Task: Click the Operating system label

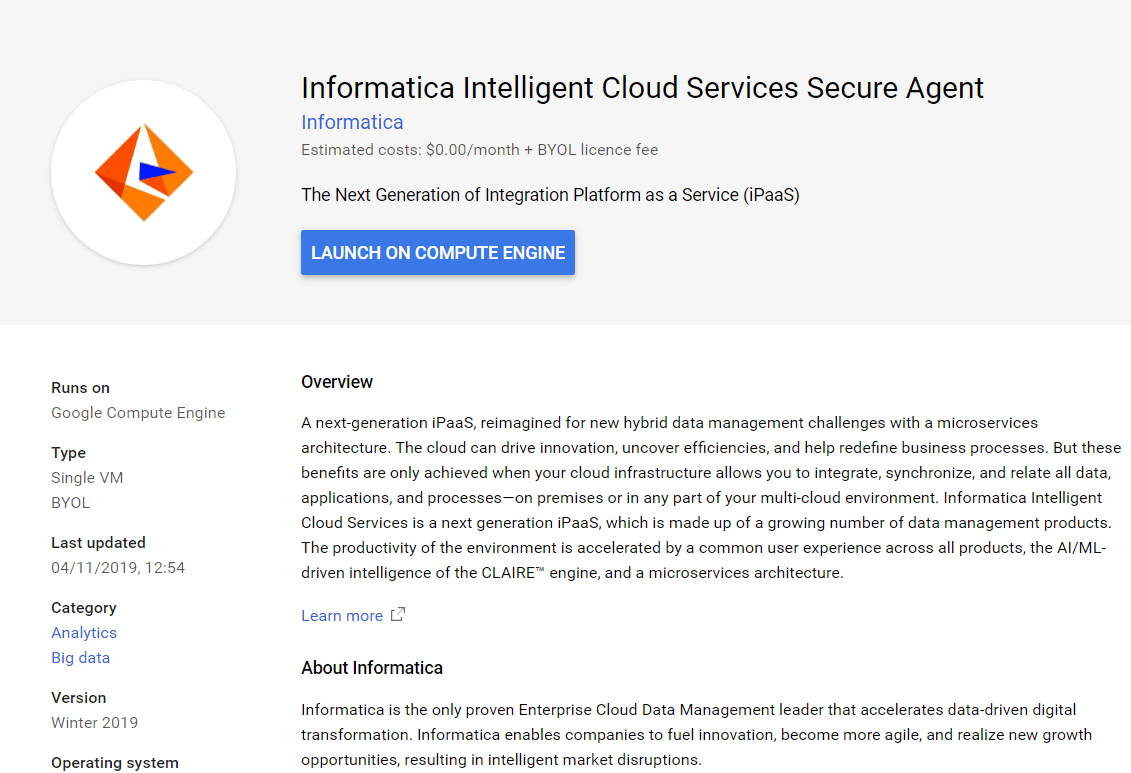Action: [114, 762]
